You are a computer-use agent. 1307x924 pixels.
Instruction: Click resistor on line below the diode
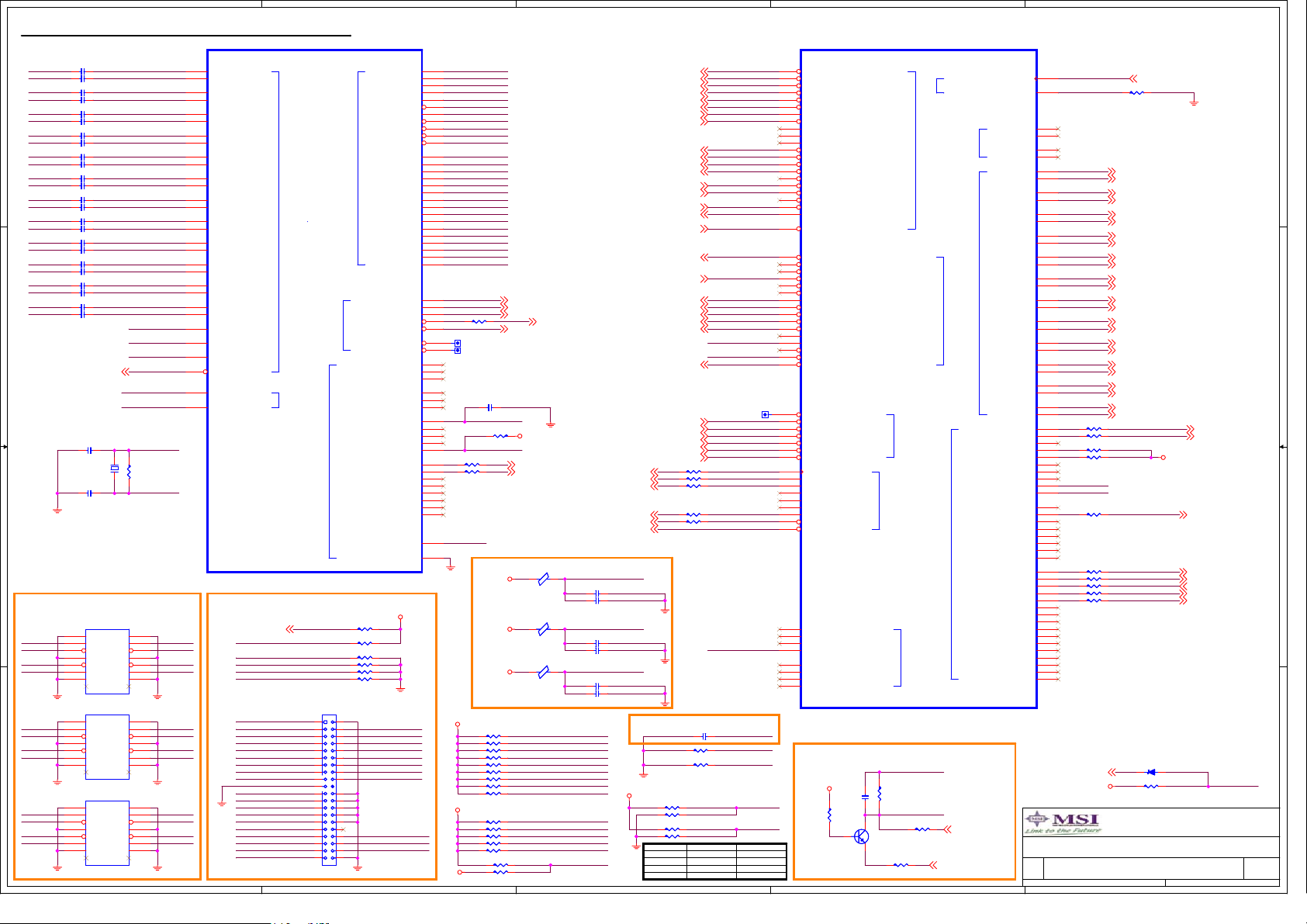pyautogui.click(x=1151, y=786)
